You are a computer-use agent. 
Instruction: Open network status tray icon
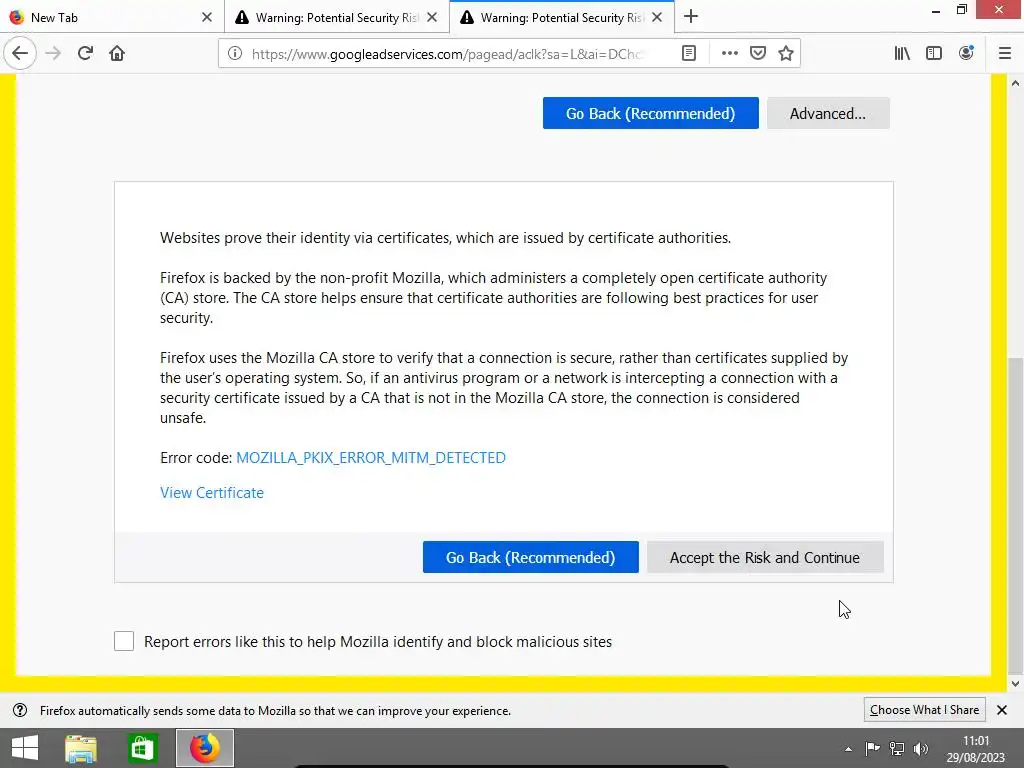click(x=897, y=749)
